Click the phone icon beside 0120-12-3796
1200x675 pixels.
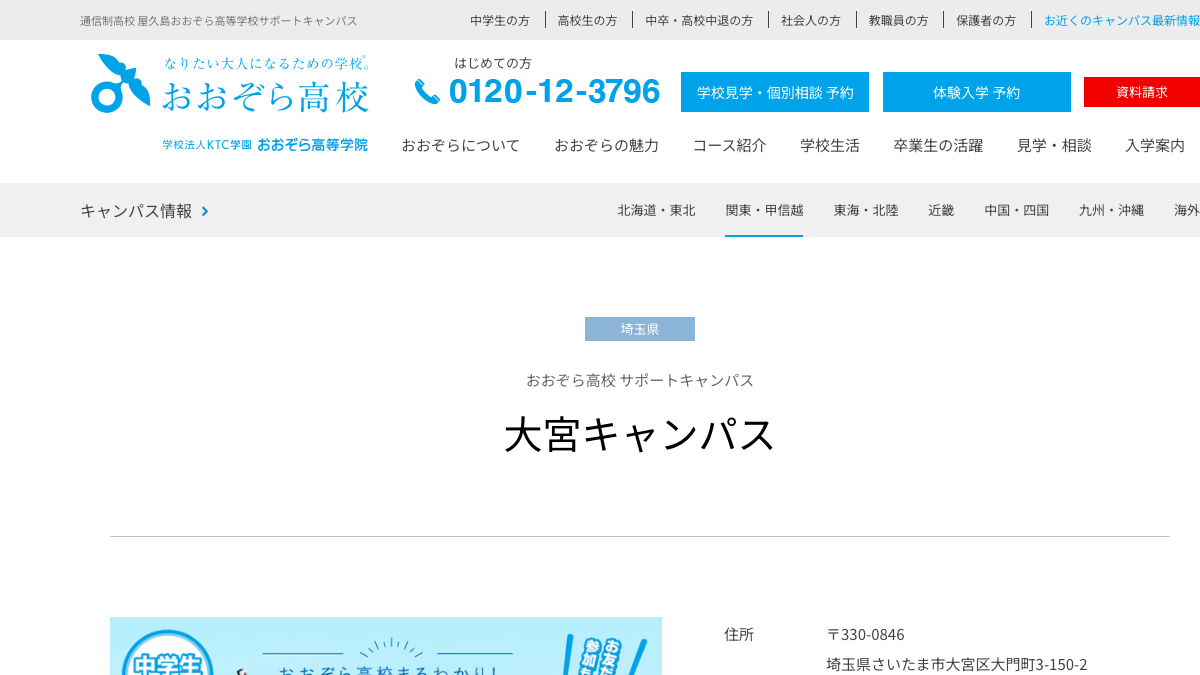(427, 91)
